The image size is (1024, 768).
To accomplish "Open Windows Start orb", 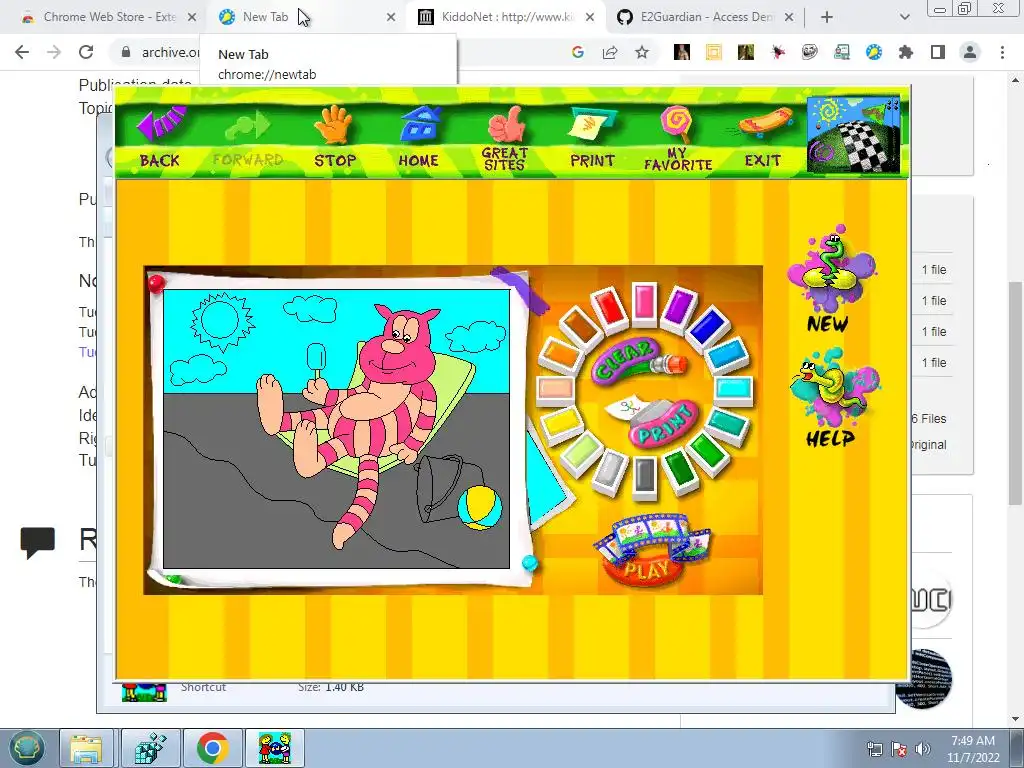I will pyautogui.click(x=26, y=748).
